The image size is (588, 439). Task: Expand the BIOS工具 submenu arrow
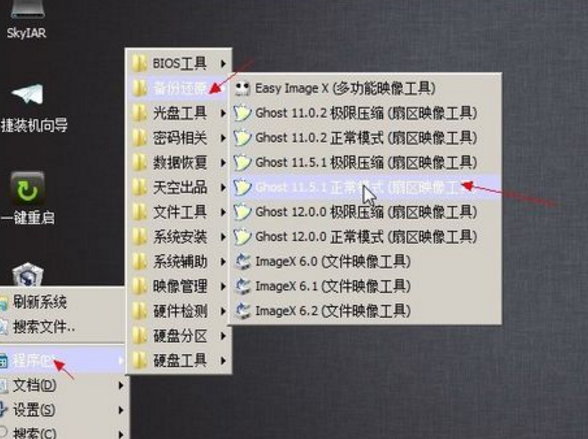[223, 64]
